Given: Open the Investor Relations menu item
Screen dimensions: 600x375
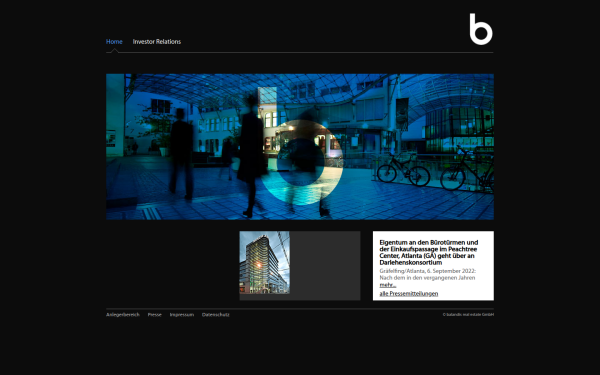Looking at the screenshot, I should (x=157, y=42).
